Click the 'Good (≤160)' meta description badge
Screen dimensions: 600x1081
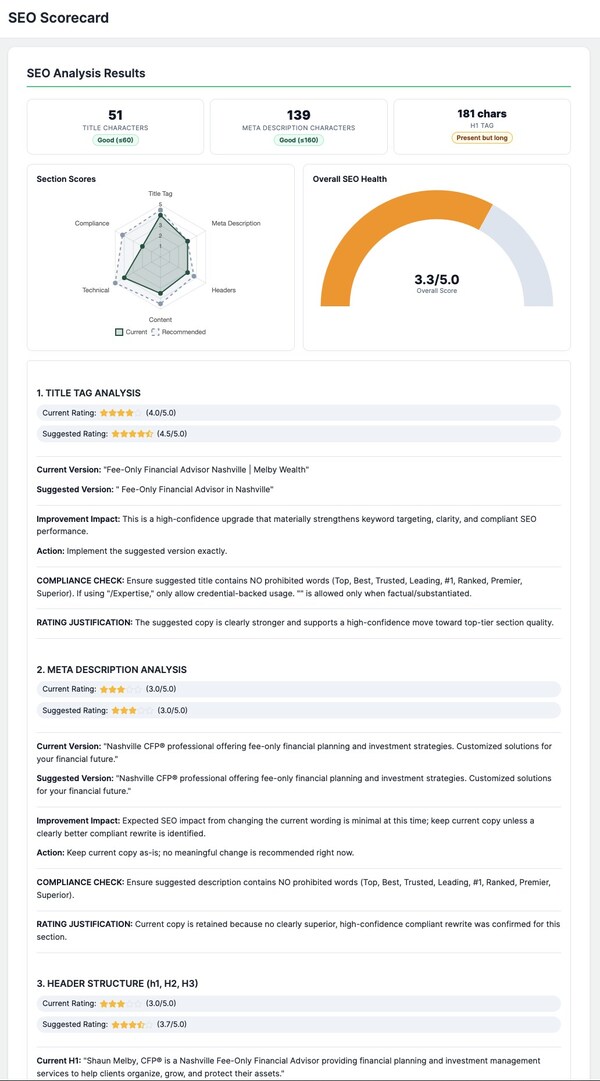298,141
